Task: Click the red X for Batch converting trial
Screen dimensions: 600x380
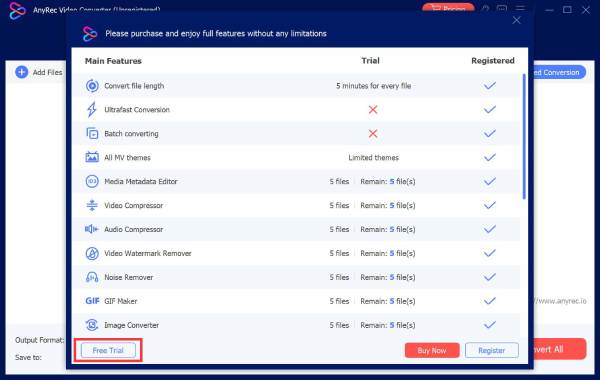Action: coord(373,134)
